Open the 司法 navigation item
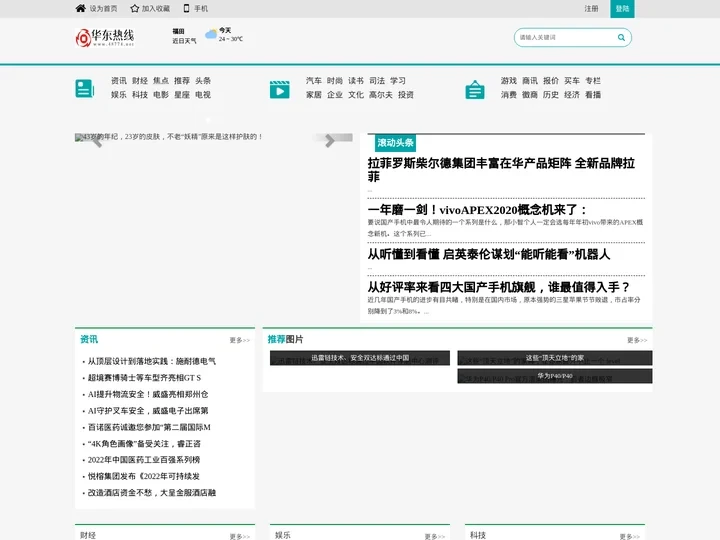The image size is (720, 540). [377, 81]
